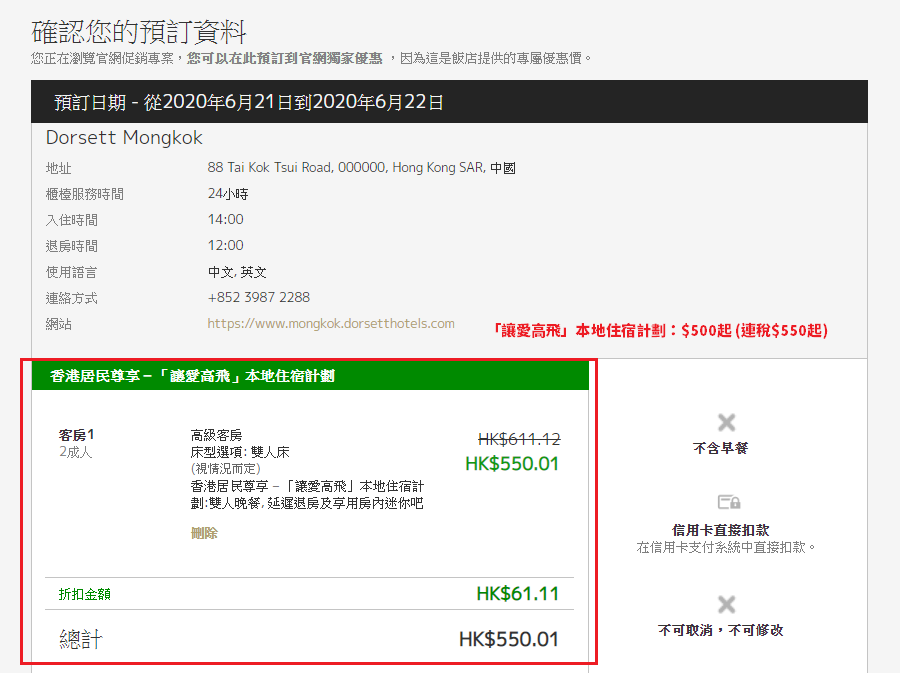The image size is (900, 673).
Task: Click the 不可取消，不可修改 label
Action: click(x=720, y=630)
